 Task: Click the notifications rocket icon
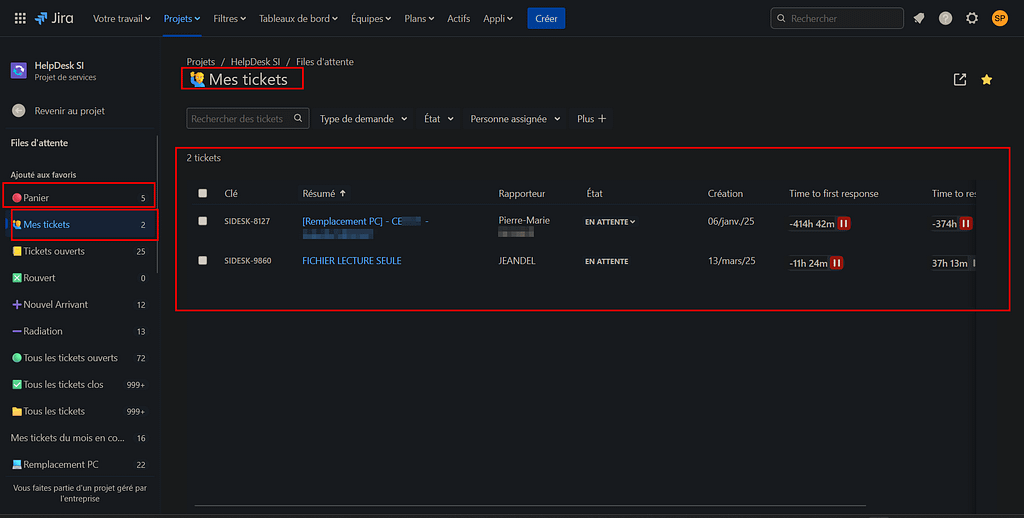(x=919, y=18)
